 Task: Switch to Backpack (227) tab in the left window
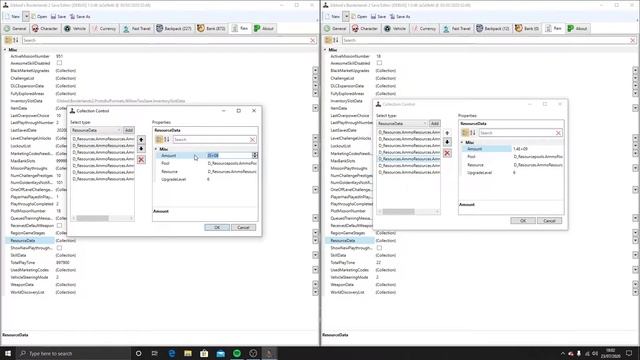174,29
